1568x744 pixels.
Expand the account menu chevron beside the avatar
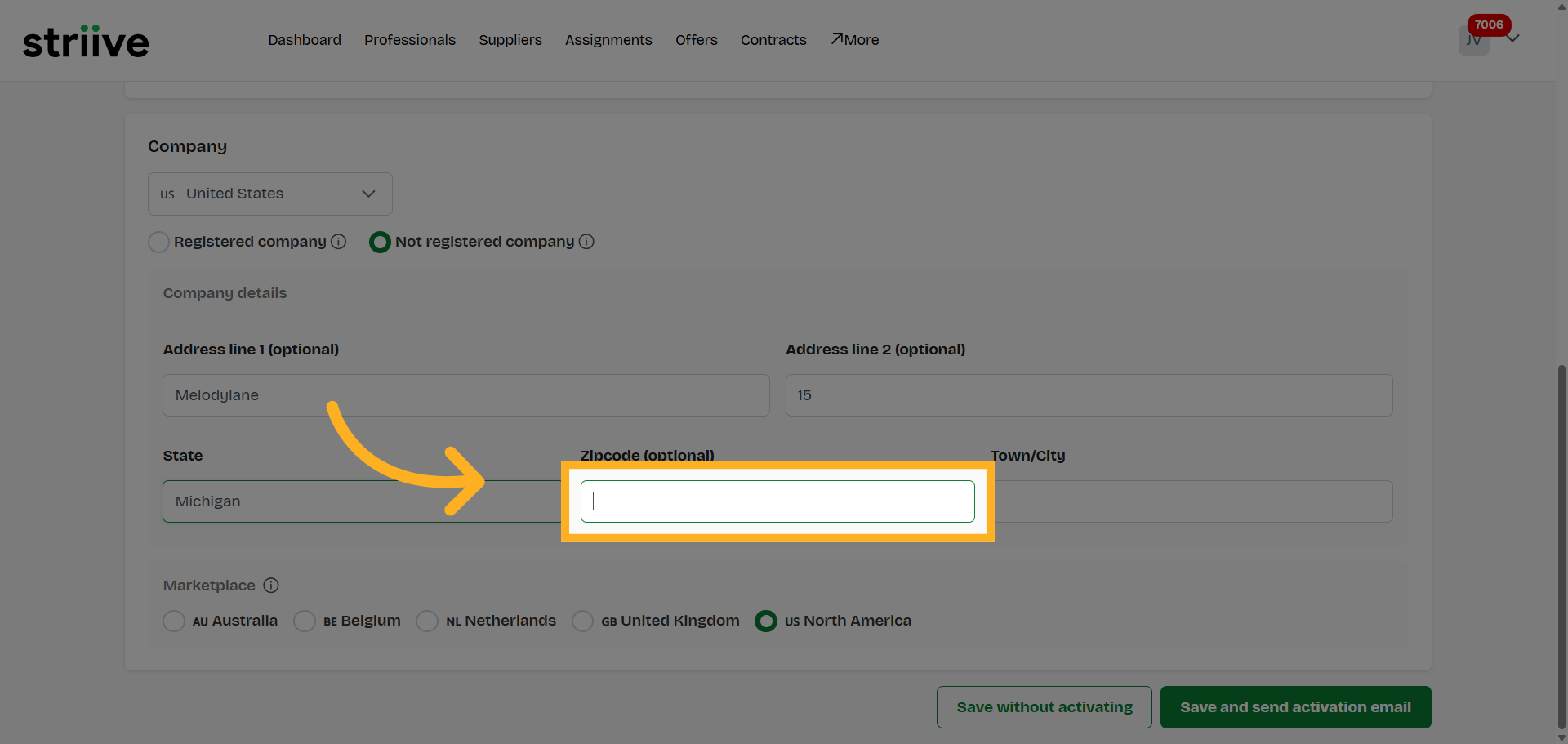click(1515, 38)
